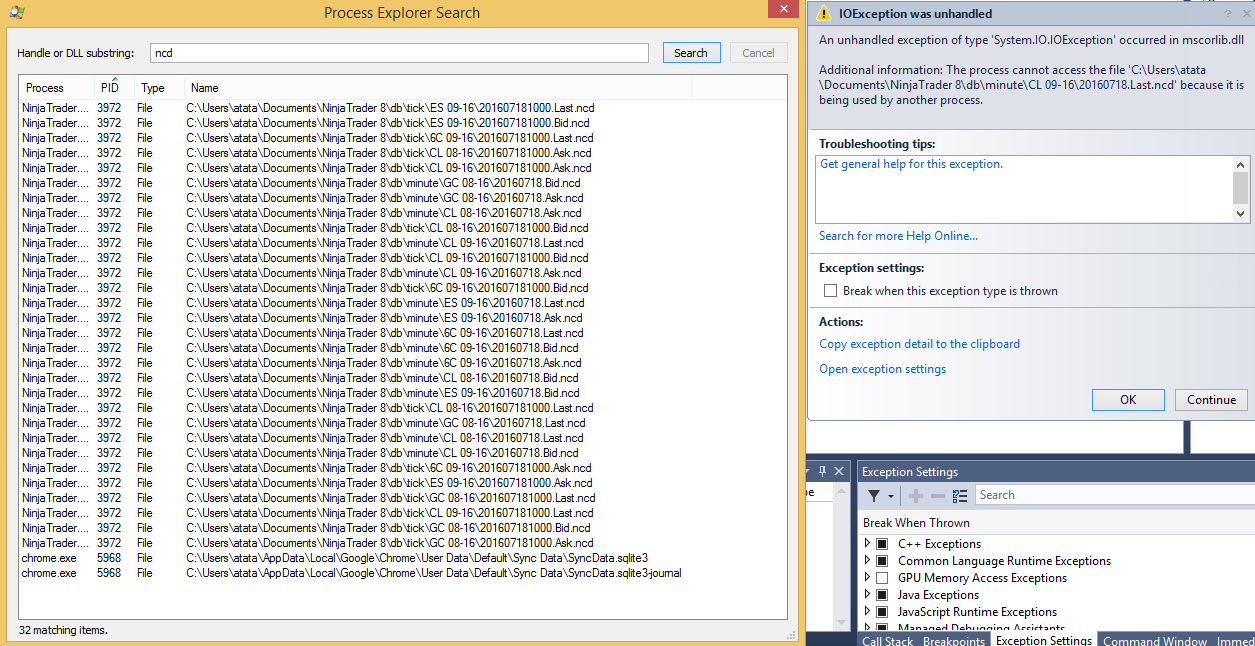The width and height of the screenshot is (1255, 646).
Task: Close the IOException dialog with X icon
Action: 1246,13
